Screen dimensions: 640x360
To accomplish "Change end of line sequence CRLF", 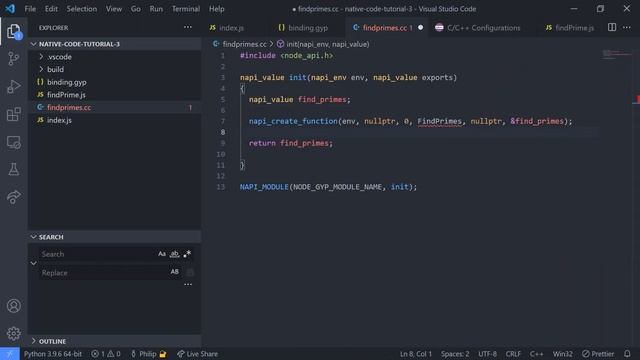I will [513, 354].
